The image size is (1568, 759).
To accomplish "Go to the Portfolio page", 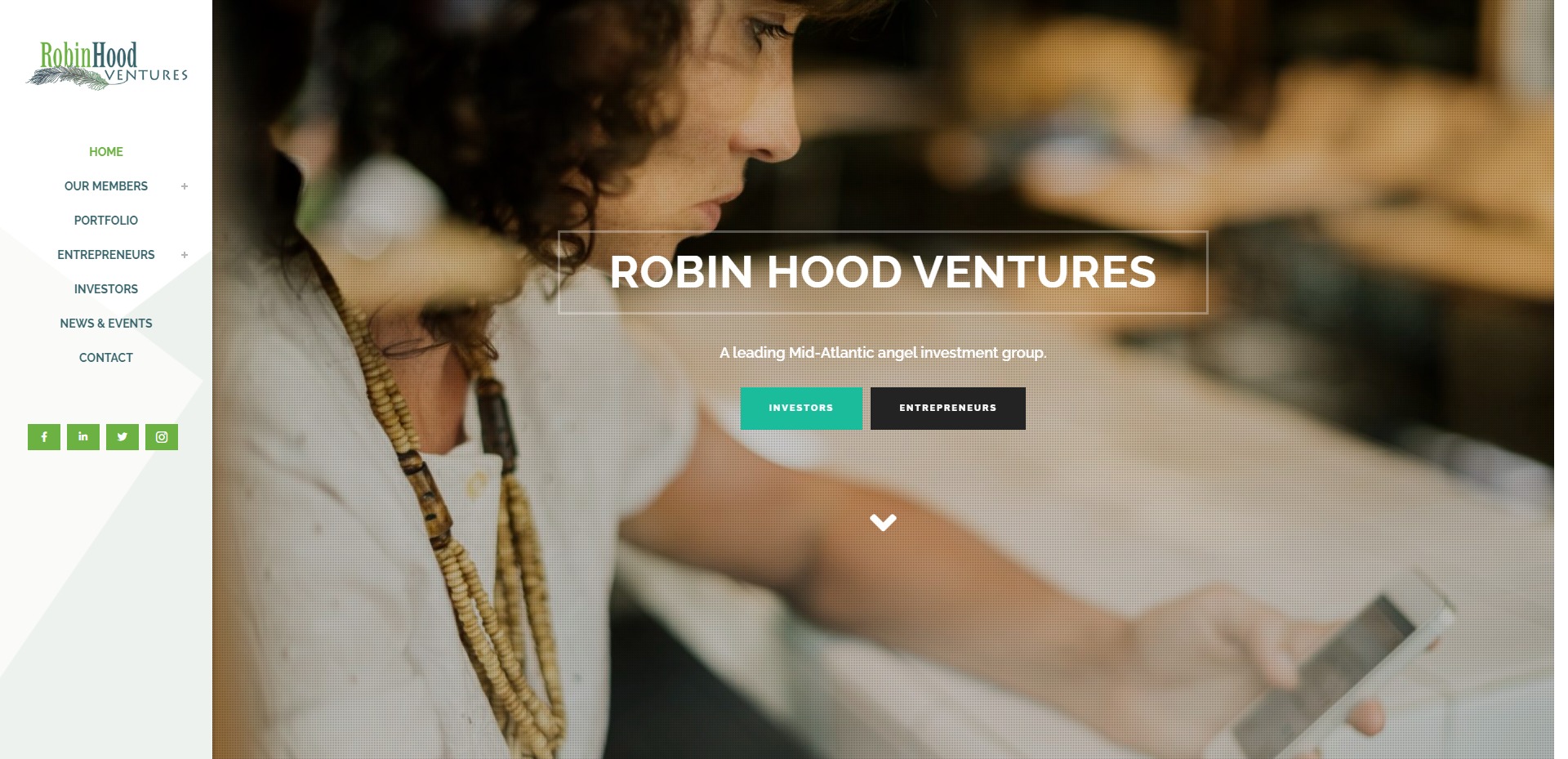I will [x=106, y=221].
